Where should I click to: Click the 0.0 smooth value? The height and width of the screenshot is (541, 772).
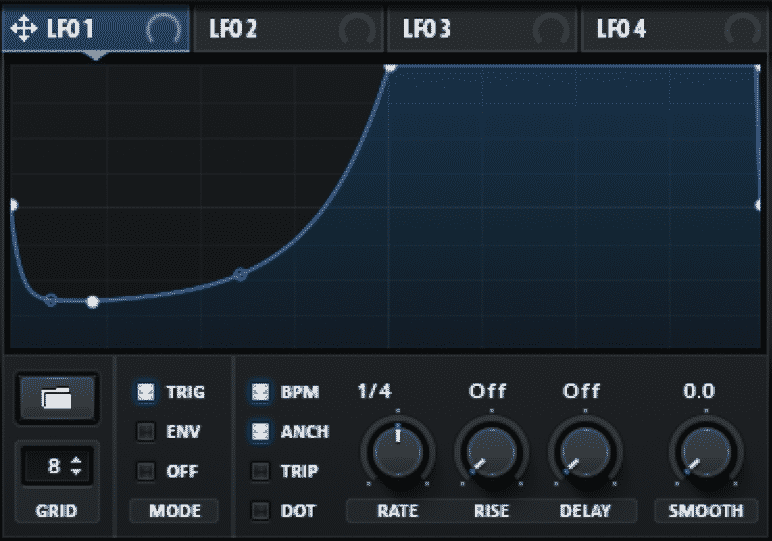[699, 391]
